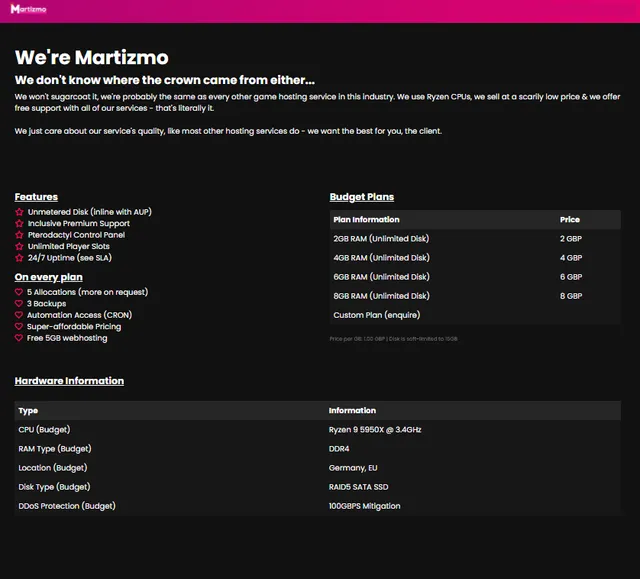This screenshot has height=579, width=640.
Task: Click the 8 GBP price cell
Action: click(571, 296)
